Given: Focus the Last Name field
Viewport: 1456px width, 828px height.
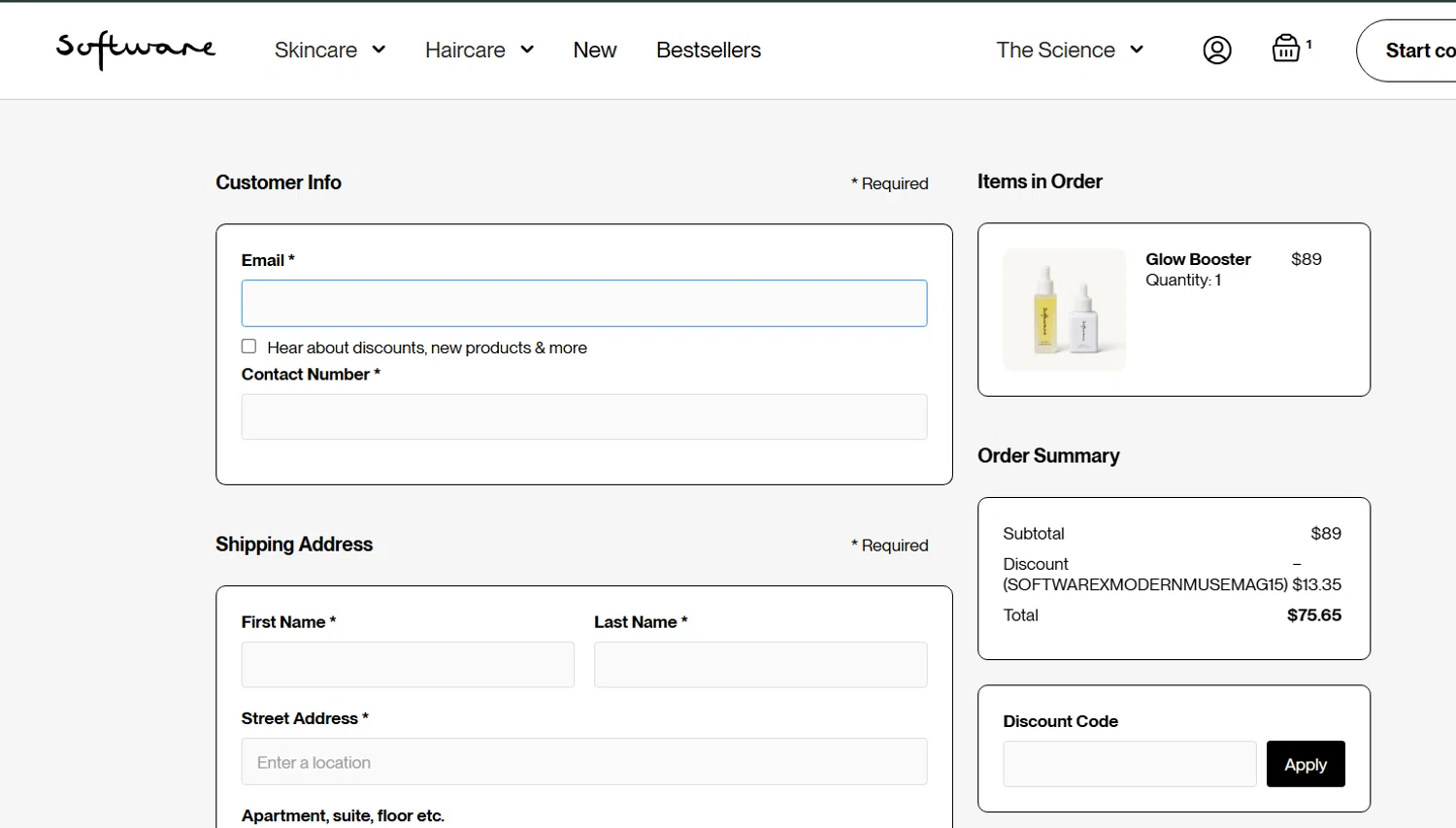Looking at the screenshot, I should pos(761,665).
